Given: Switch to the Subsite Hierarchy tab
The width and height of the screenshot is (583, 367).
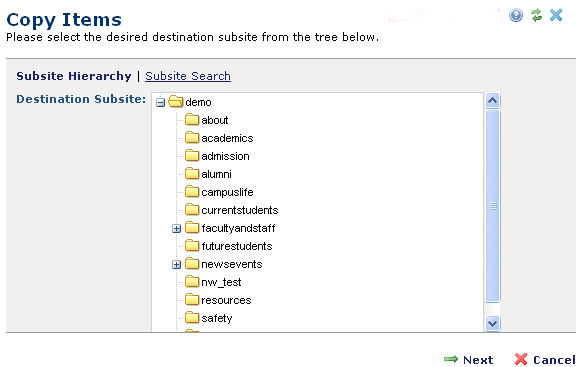Looking at the screenshot, I should click(x=74, y=76).
